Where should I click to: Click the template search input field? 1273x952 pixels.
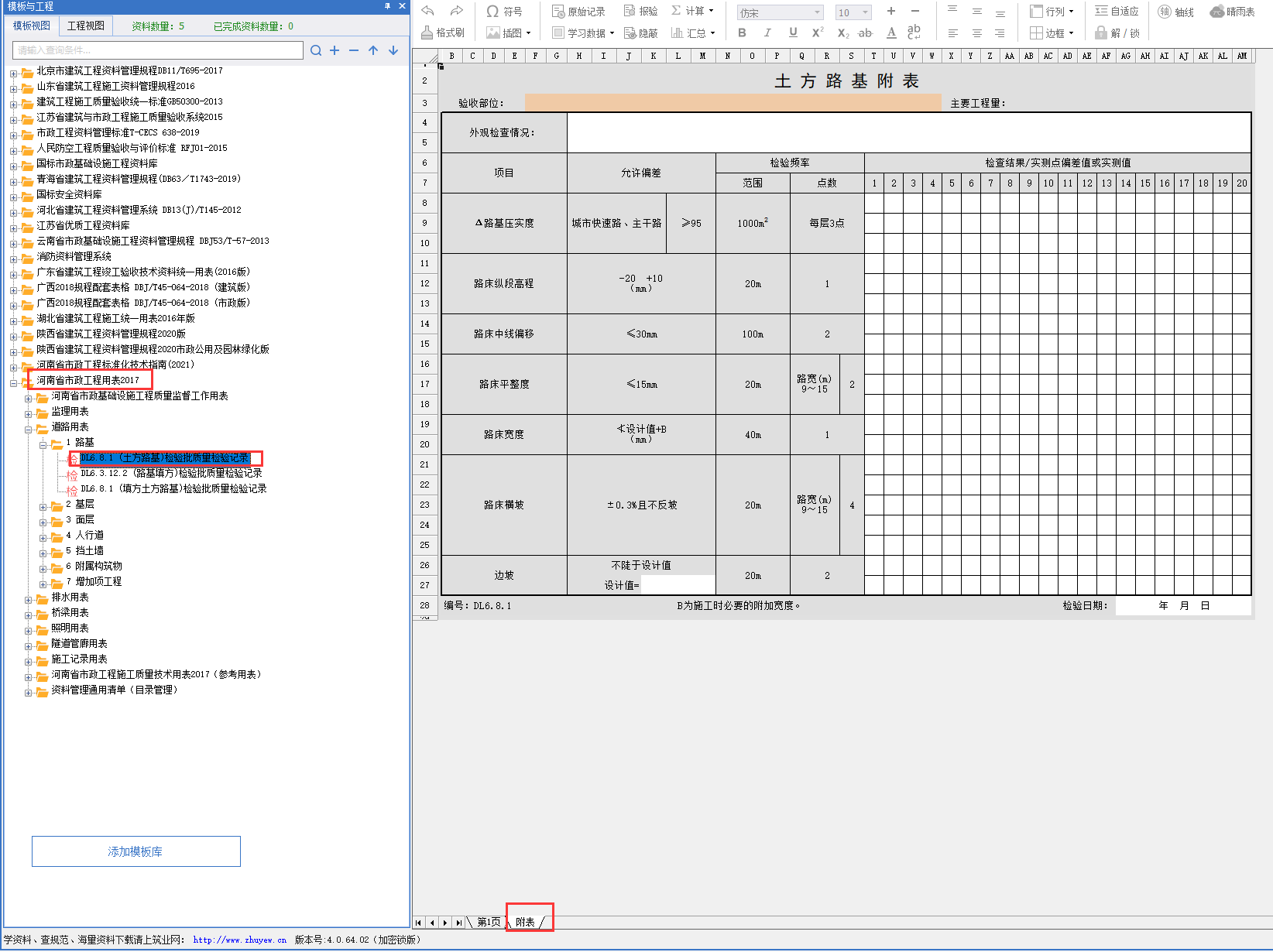tap(158, 50)
